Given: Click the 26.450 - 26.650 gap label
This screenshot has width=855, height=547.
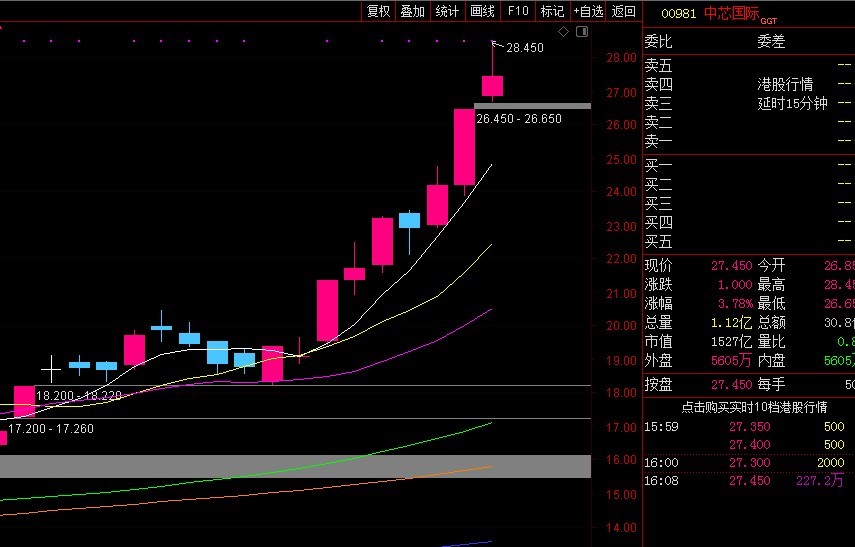Looking at the screenshot, I should coord(519,119).
